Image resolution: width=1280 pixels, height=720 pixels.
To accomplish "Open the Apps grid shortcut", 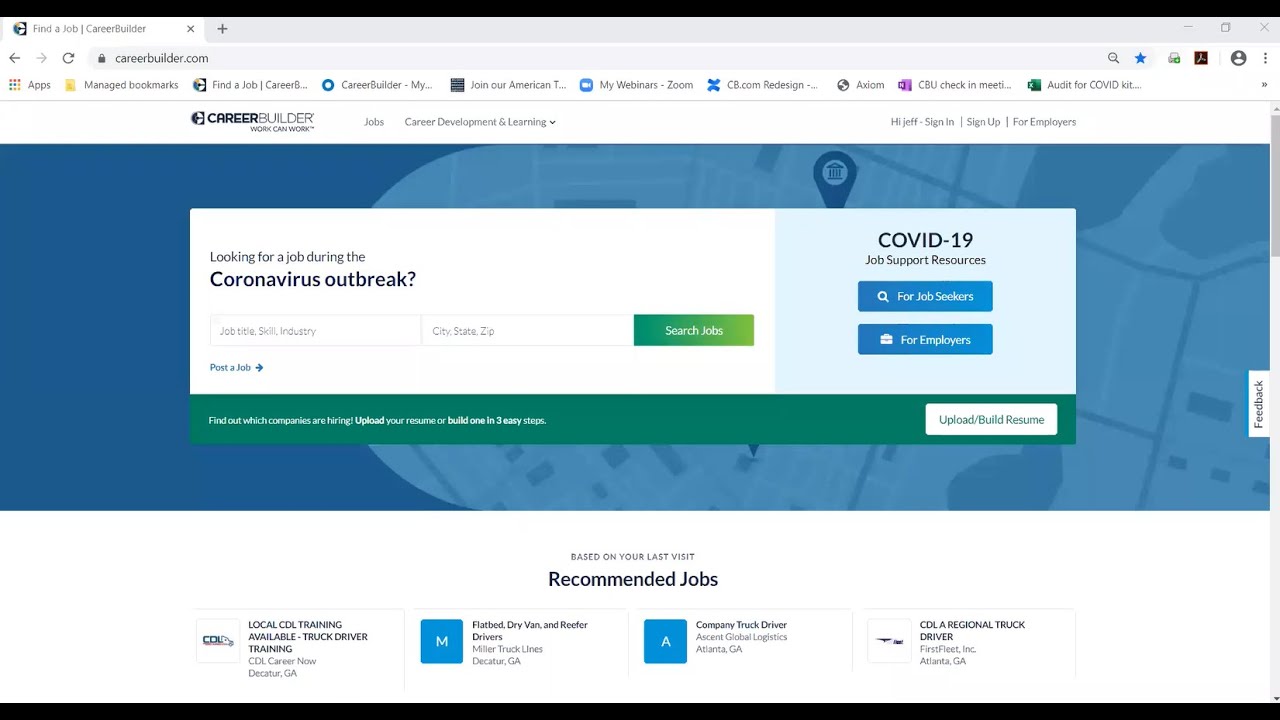I will click(29, 85).
